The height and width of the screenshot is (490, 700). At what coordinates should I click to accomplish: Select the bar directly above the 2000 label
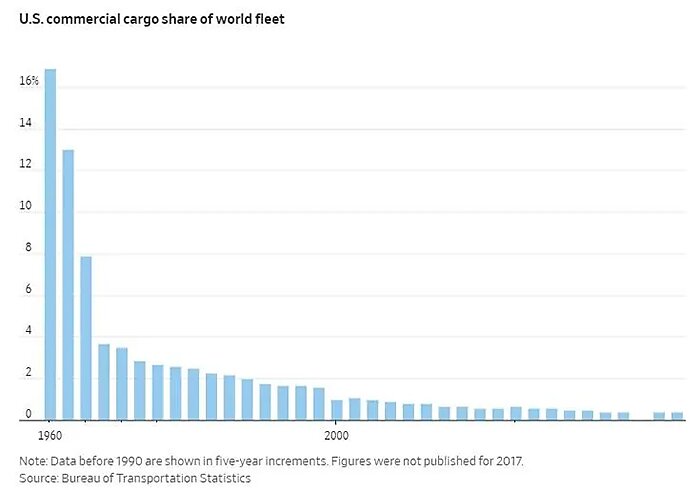point(336,410)
